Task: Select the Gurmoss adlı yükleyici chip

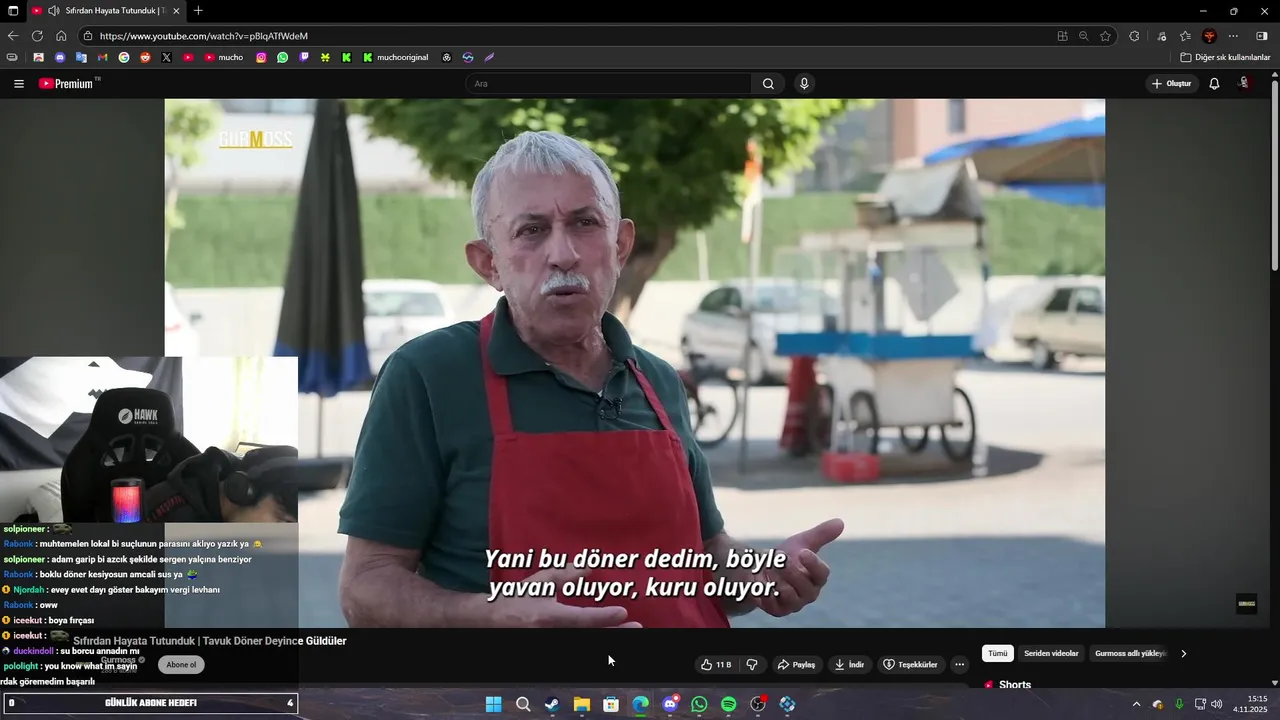Action: tap(1131, 654)
